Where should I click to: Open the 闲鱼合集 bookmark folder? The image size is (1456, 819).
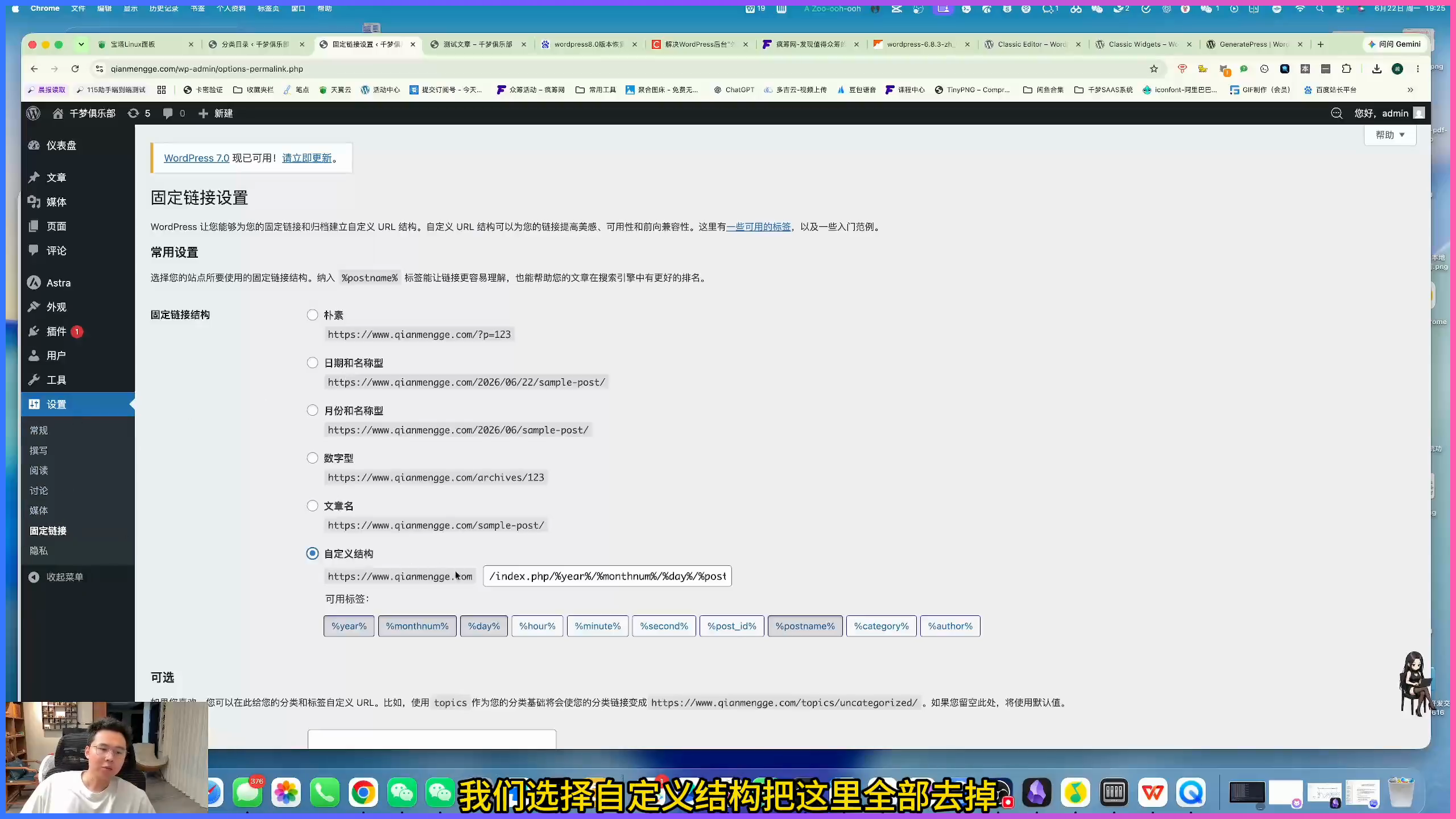click(1043, 90)
